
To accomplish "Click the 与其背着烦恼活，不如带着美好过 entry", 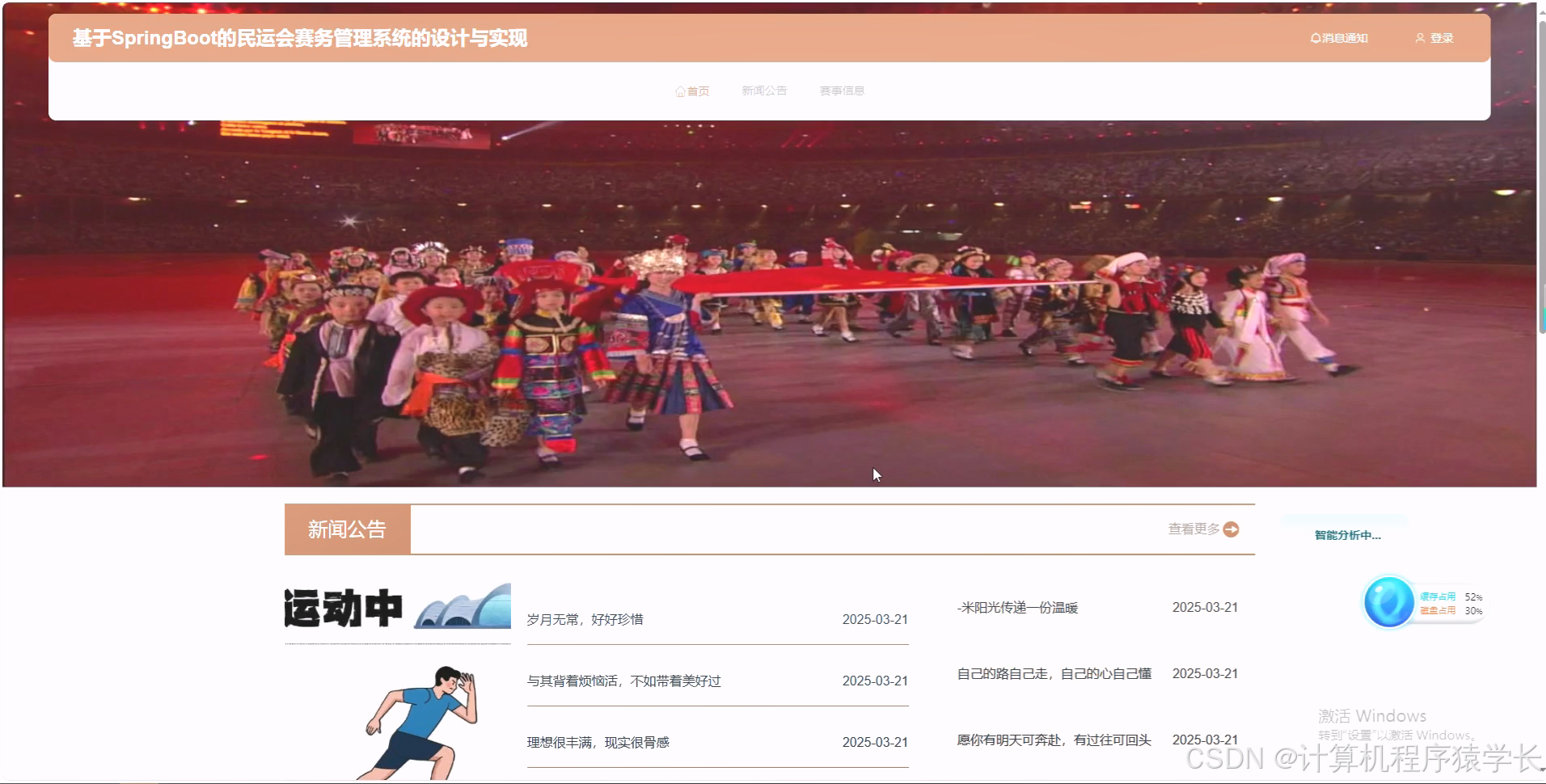I will [x=624, y=681].
